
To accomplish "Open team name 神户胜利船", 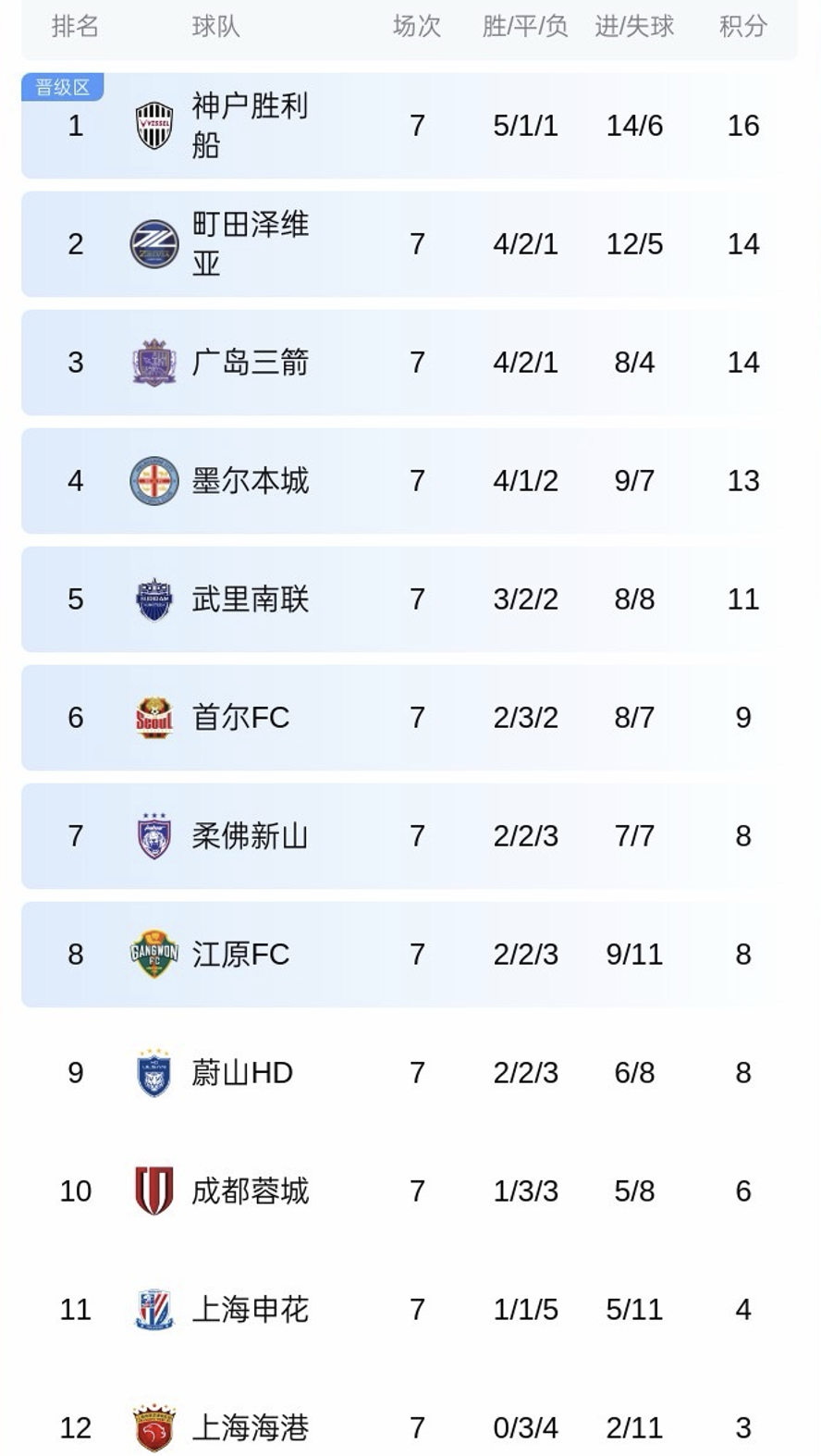I will point(250,126).
